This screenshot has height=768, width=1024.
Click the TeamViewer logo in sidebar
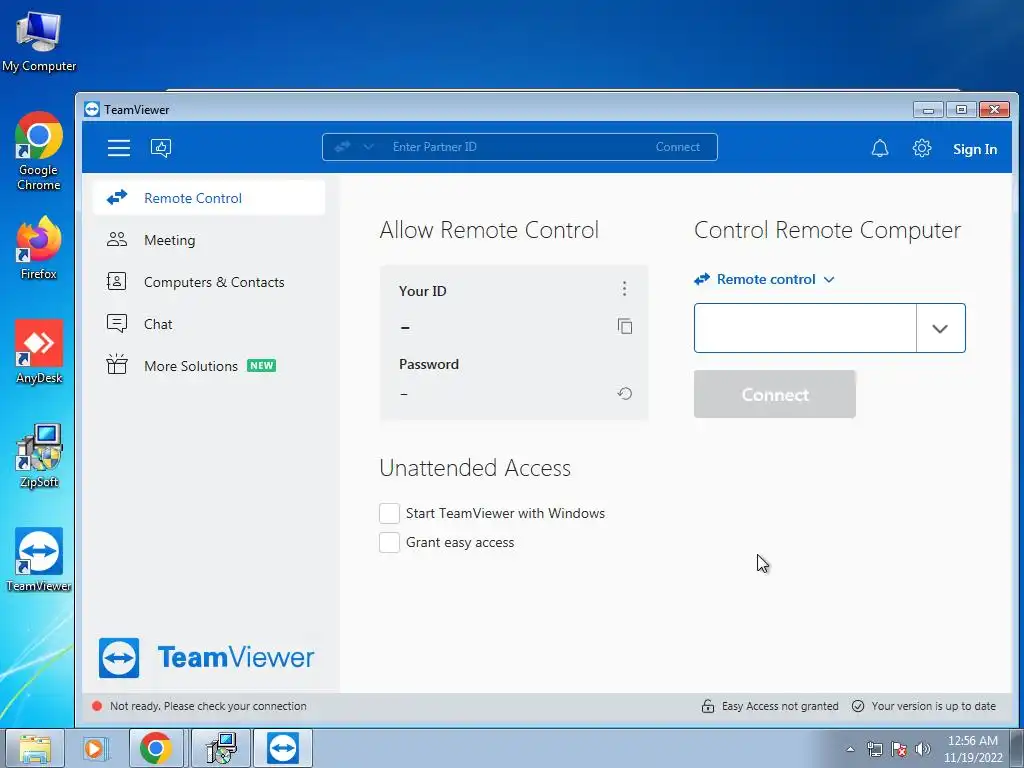point(206,658)
